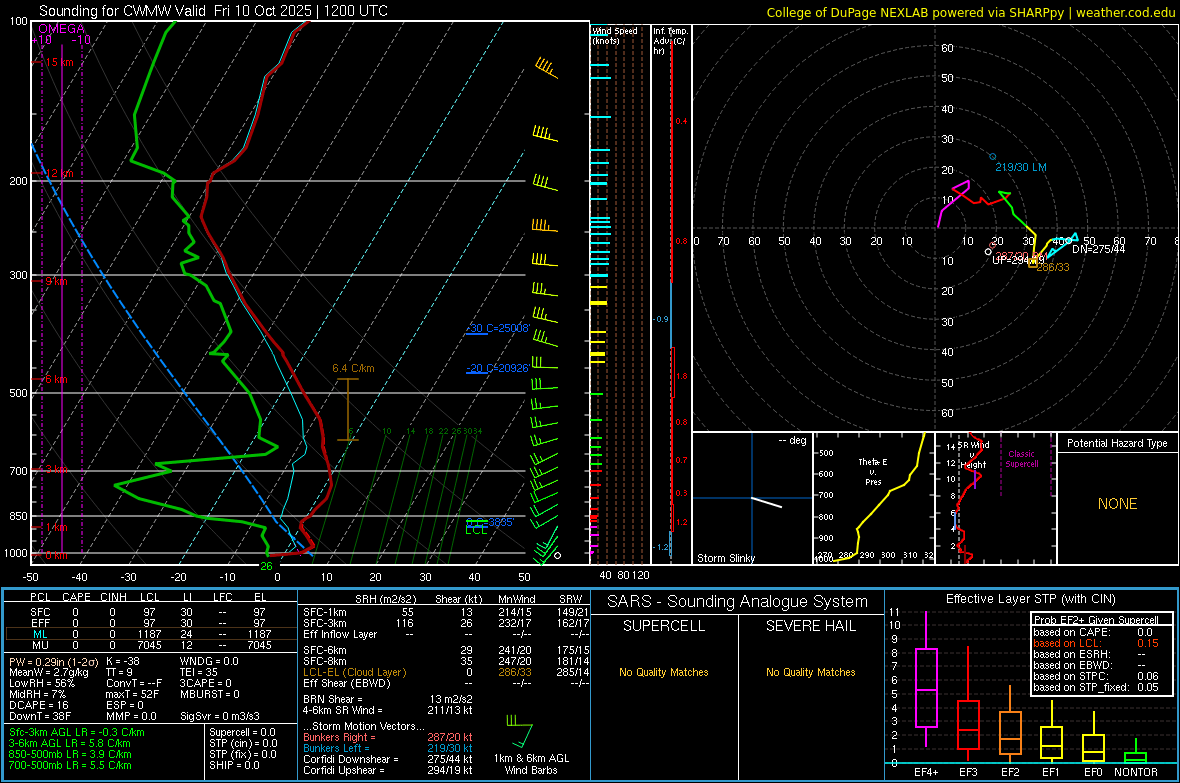Click the 'Corfidi Upshear = 294/19 kt' line
The image size is (1180, 783).
click(x=388, y=770)
